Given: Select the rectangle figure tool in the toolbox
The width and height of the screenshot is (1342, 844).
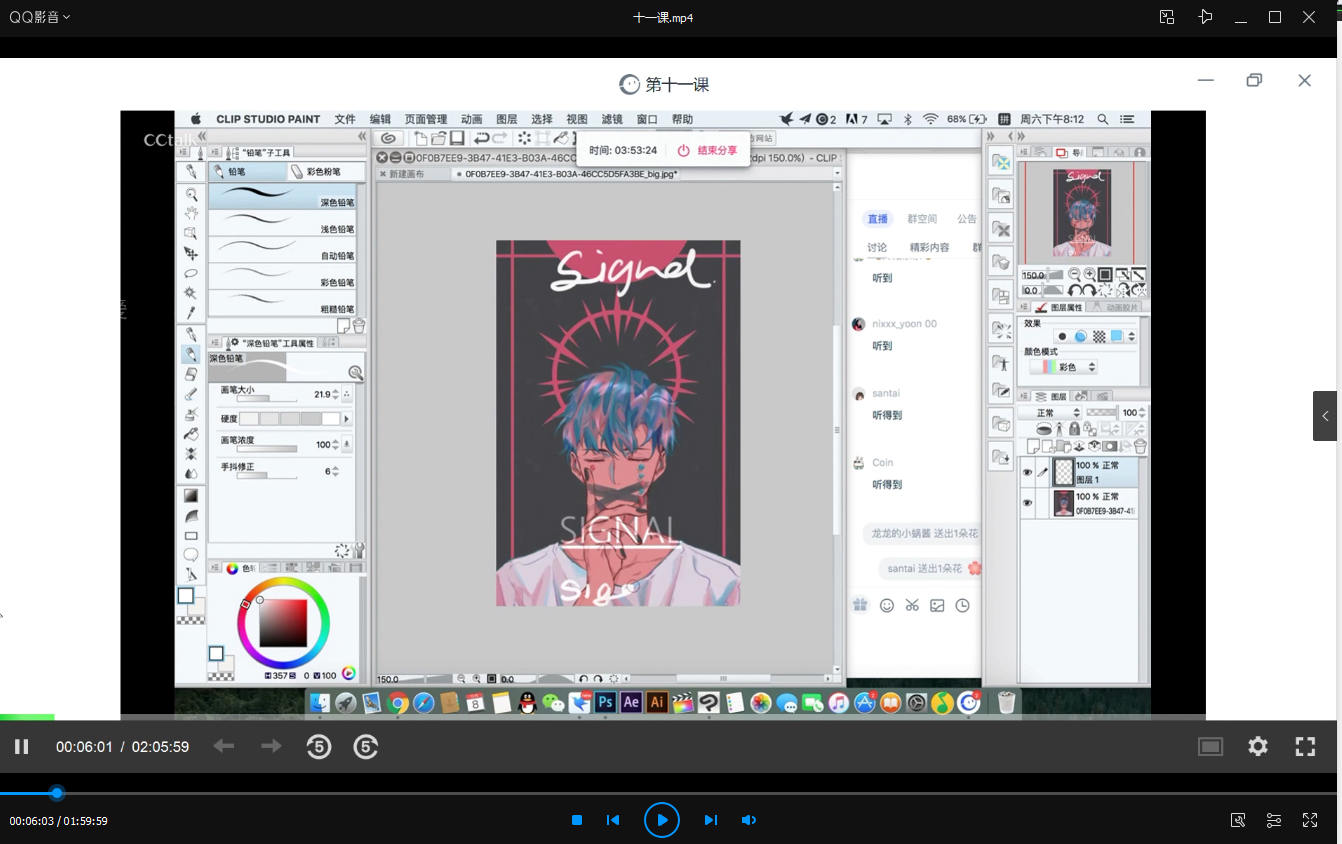Looking at the screenshot, I should (191, 535).
